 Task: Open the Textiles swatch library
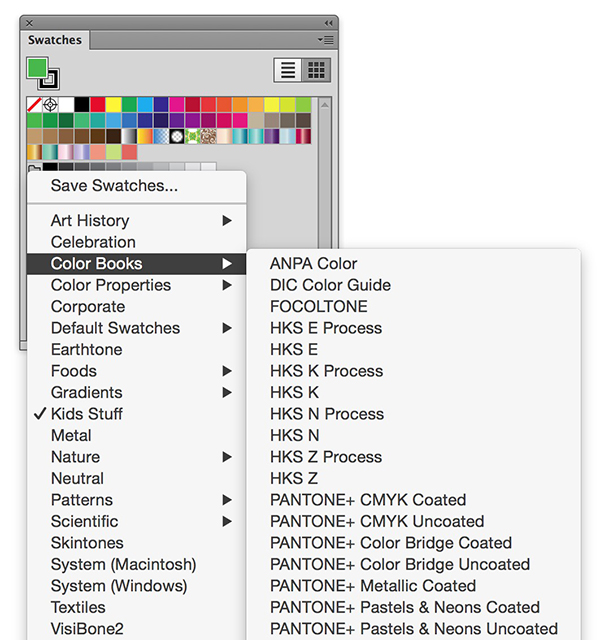point(137,607)
